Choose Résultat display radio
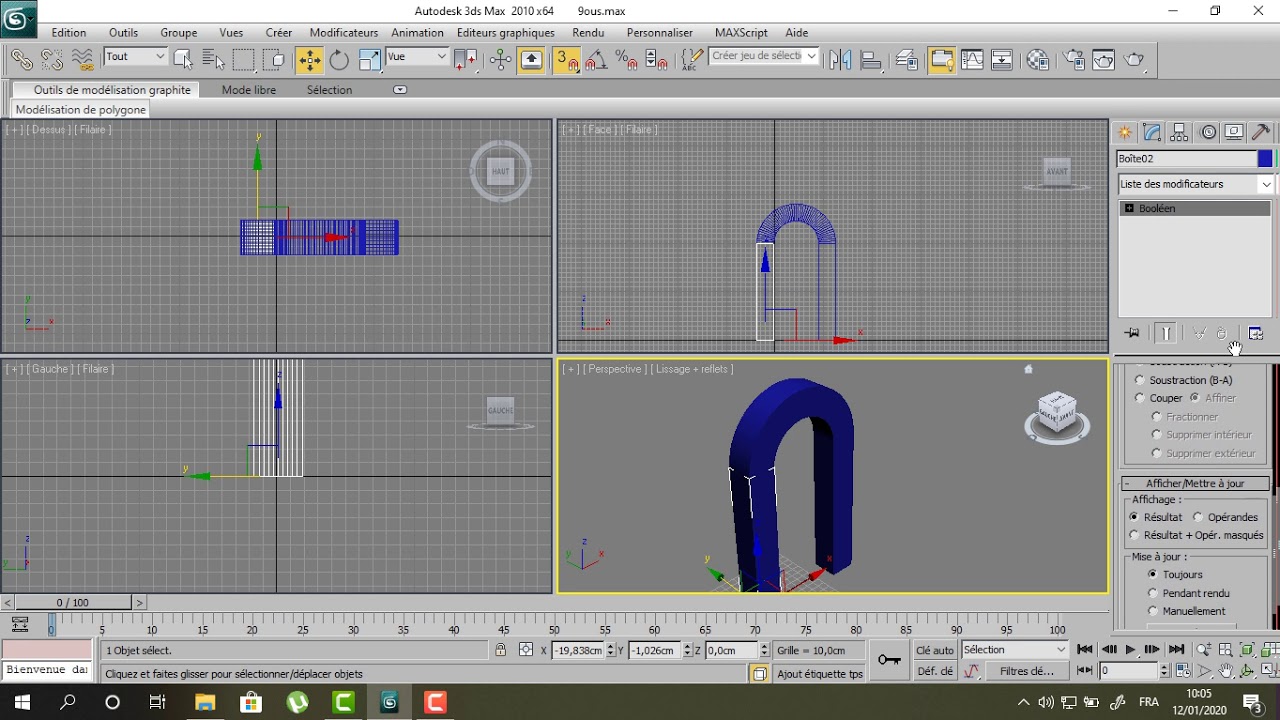Image resolution: width=1280 pixels, height=720 pixels. 1134,517
